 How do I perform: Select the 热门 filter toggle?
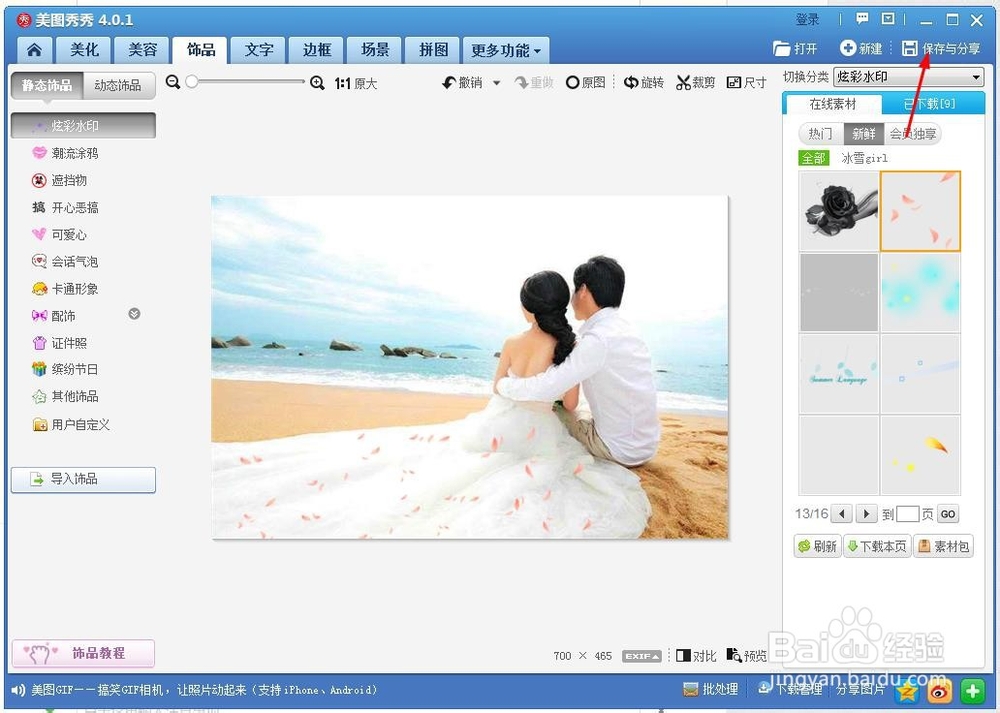(x=821, y=134)
